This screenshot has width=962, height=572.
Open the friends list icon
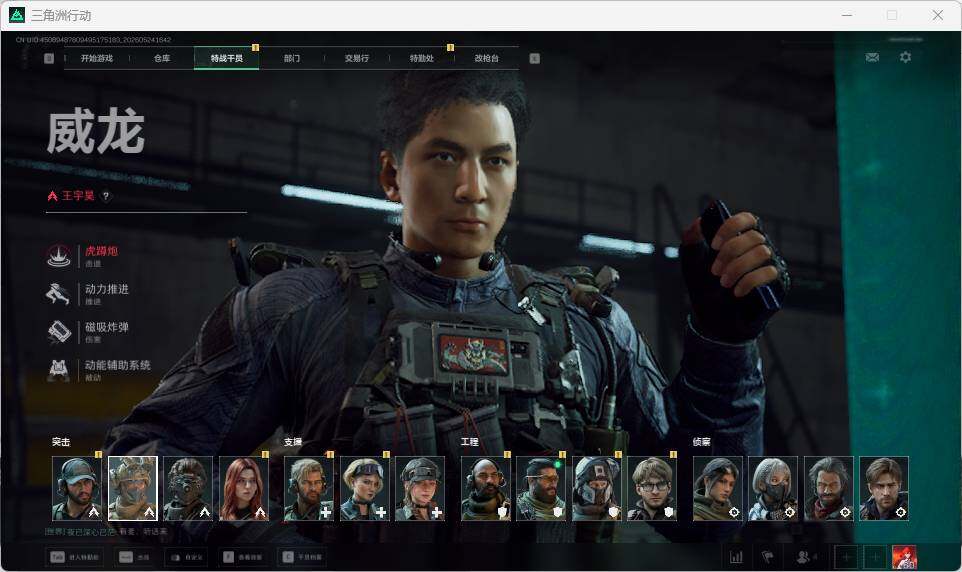pos(804,557)
